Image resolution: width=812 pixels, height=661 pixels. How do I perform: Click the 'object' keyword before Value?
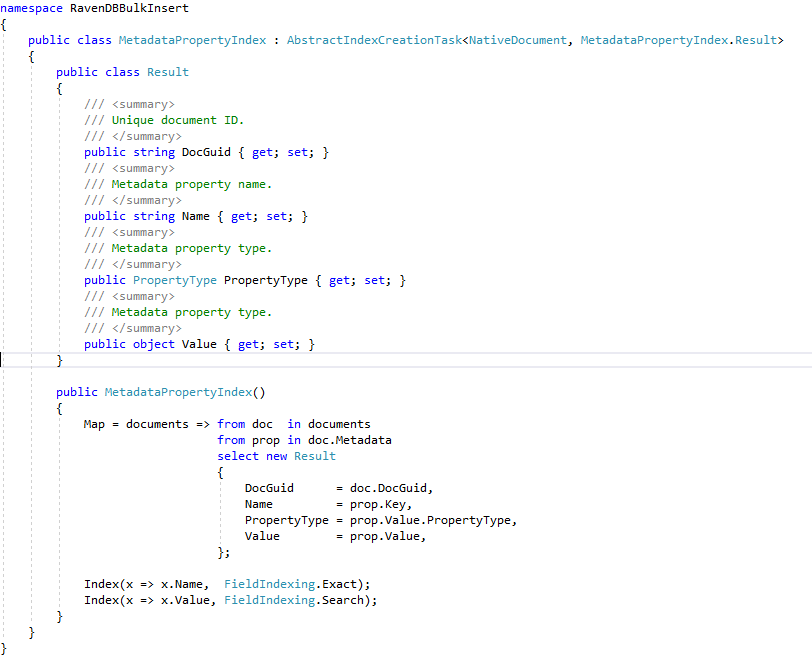click(154, 344)
